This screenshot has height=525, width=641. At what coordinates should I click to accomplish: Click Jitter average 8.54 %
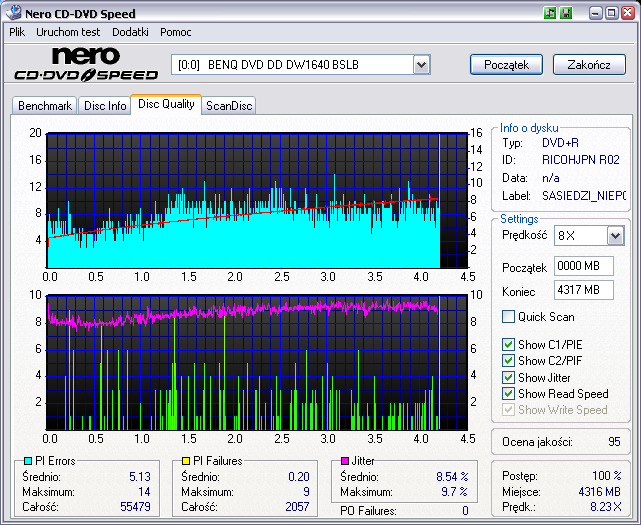pos(452,477)
